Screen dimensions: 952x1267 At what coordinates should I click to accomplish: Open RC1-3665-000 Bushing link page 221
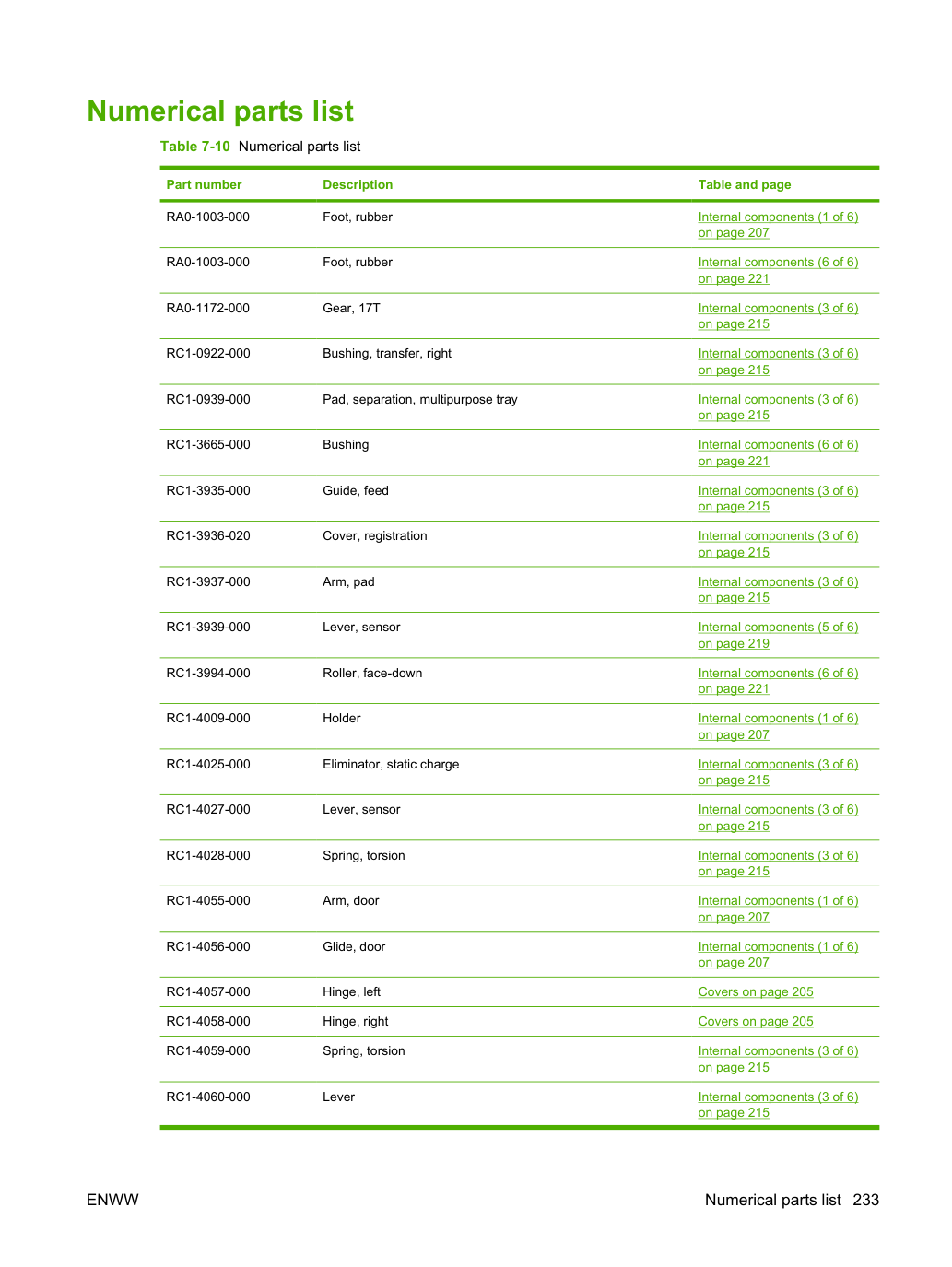[x=778, y=453]
